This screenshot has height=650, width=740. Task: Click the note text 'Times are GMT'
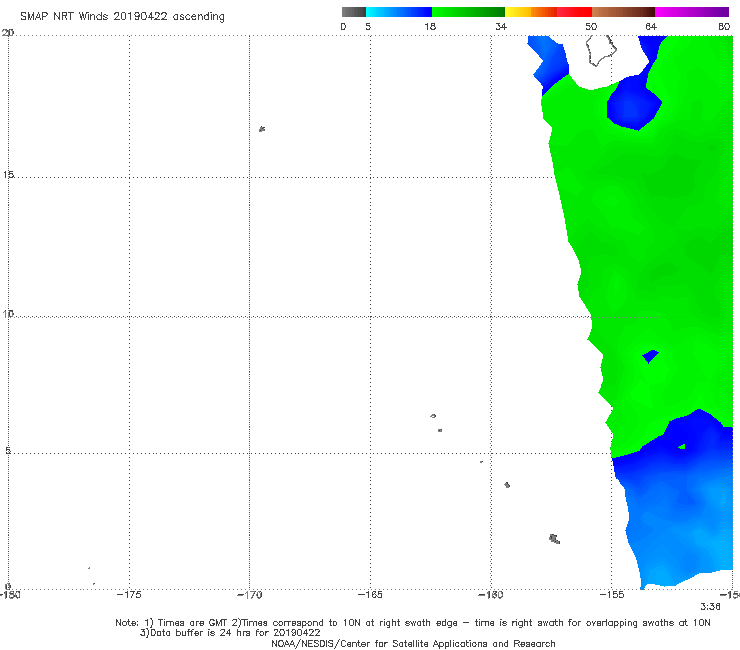[193, 623]
